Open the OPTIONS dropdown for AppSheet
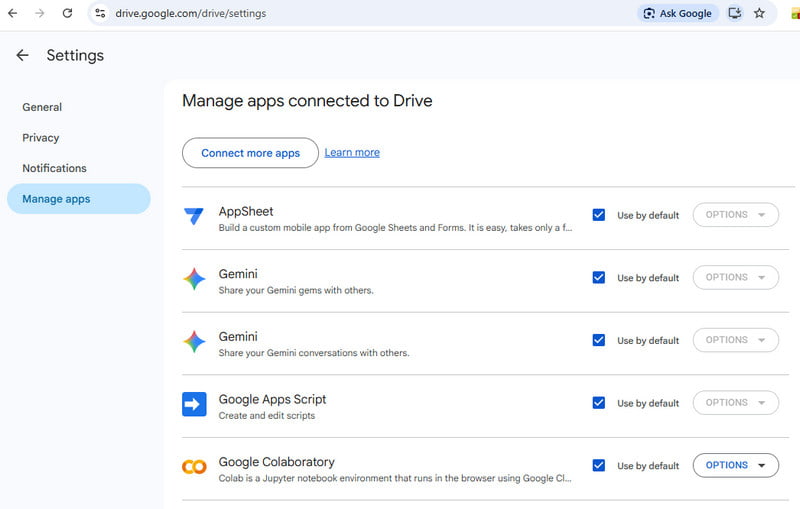Screen dimensions: 800x509 coord(736,215)
